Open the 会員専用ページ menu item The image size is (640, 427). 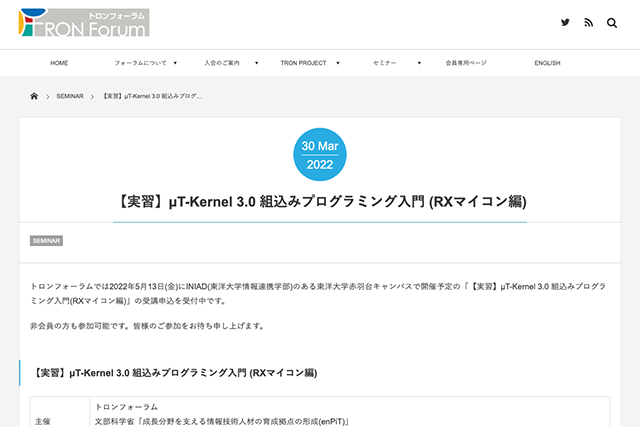(x=466, y=63)
